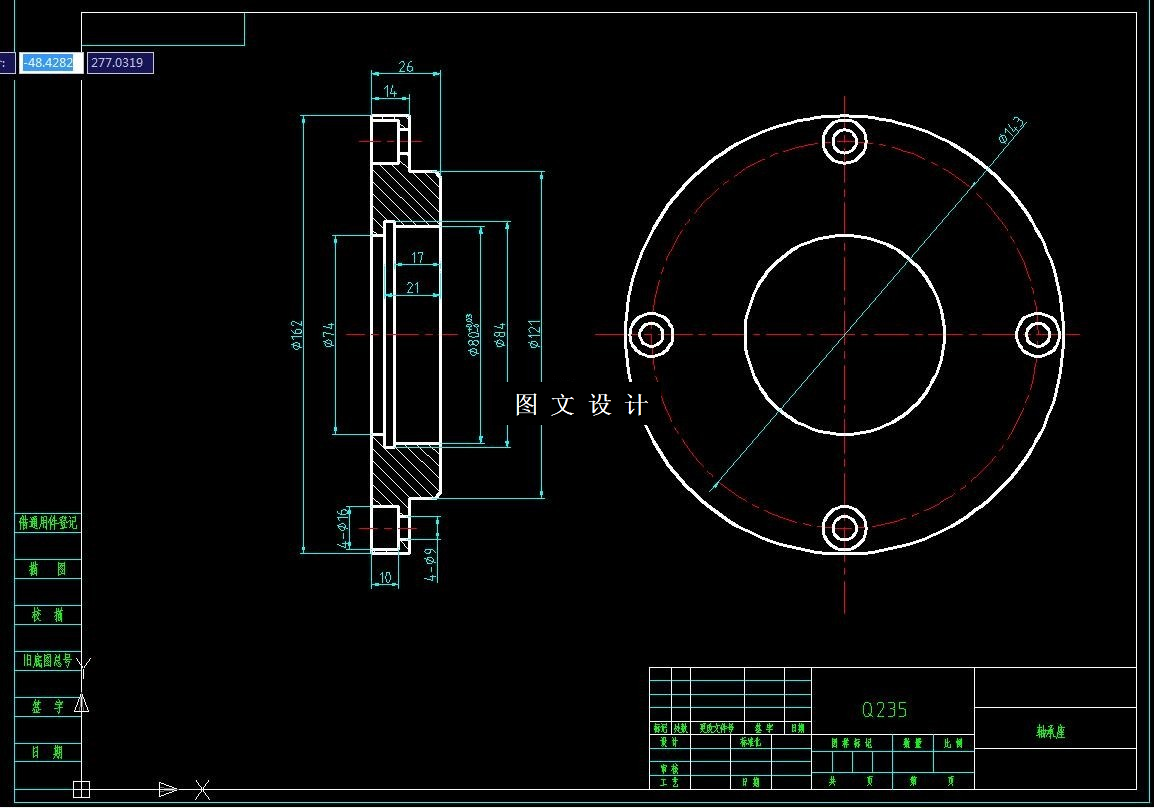Click the 轴承座 part name text
Screen dimensions: 1154x808
pyautogui.click(x=1050, y=731)
